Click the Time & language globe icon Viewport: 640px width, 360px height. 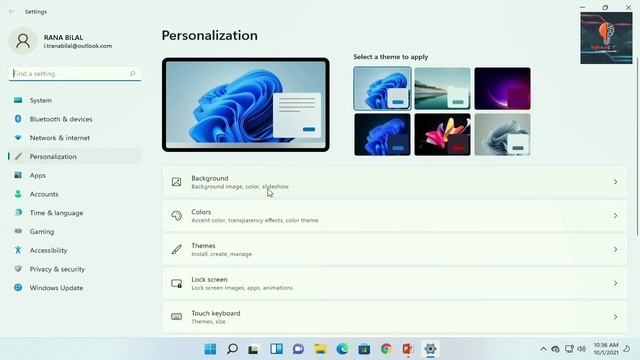pyautogui.click(x=18, y=212)
